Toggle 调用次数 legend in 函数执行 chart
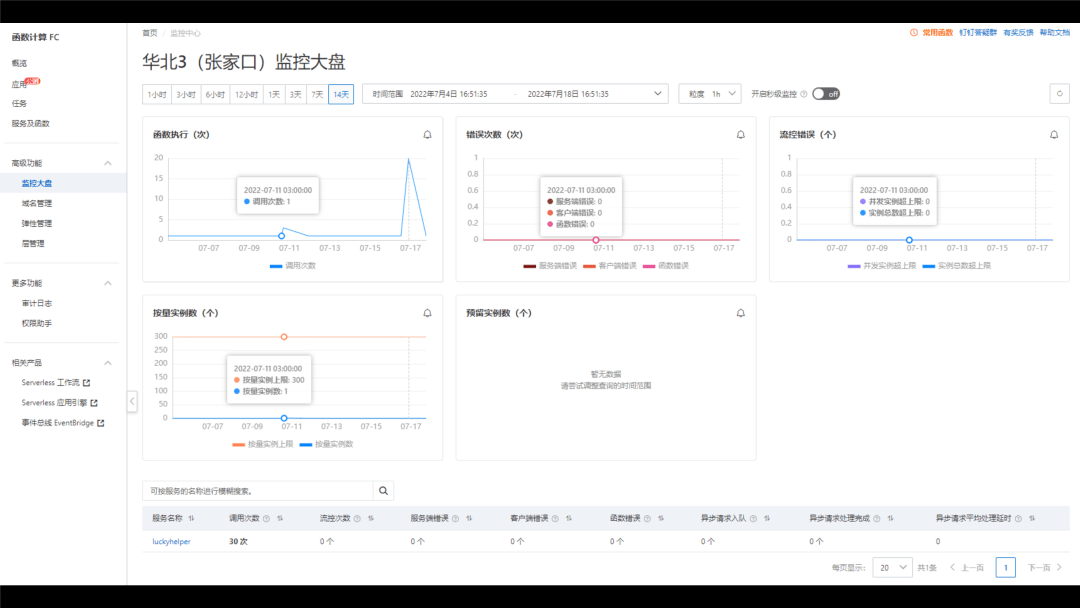Viewport: 1080px width, 608px height. point(293,266)
